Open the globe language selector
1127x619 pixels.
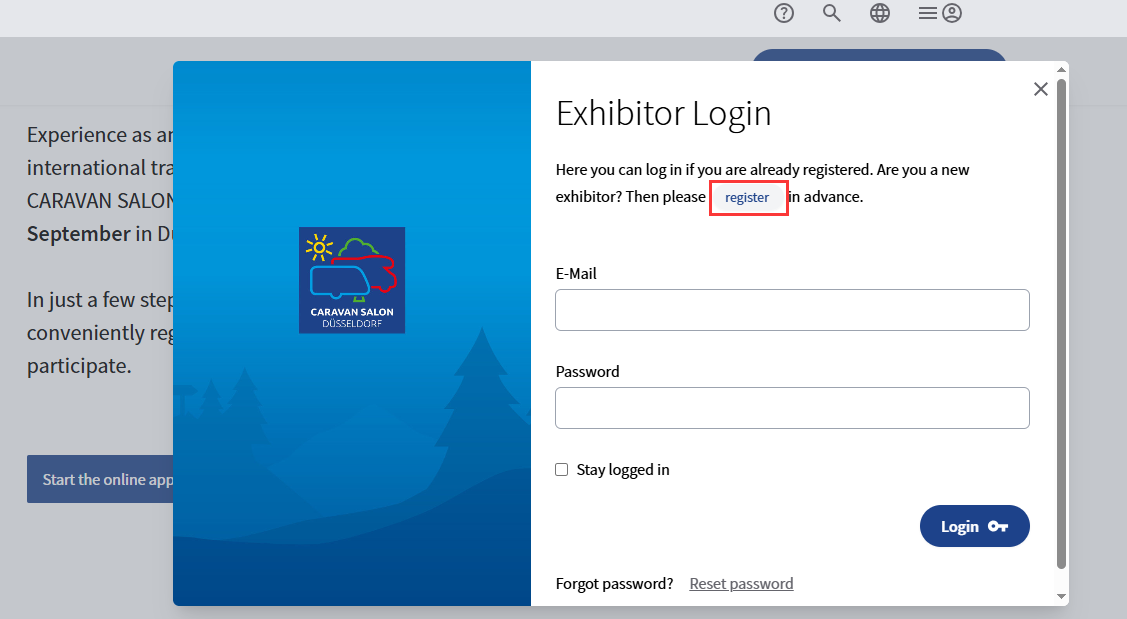(880, 13)
